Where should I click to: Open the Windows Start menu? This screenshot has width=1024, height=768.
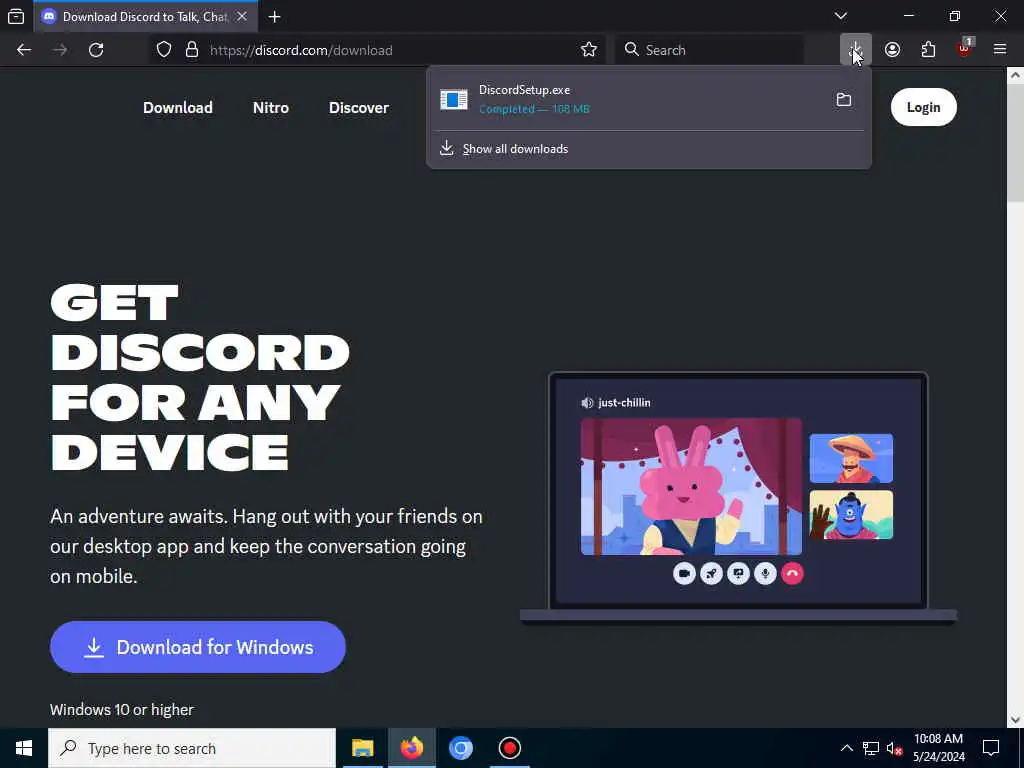pyautogui.click(x=24, y=748)
